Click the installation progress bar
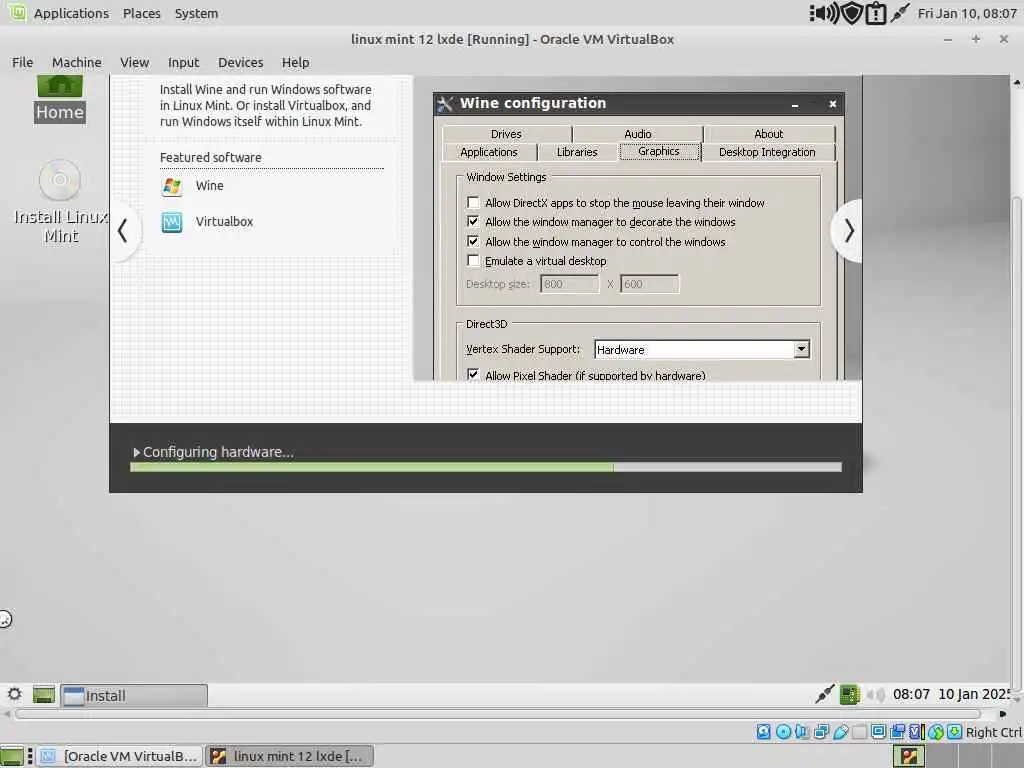The image size is (1024, 768). [486, 467]
